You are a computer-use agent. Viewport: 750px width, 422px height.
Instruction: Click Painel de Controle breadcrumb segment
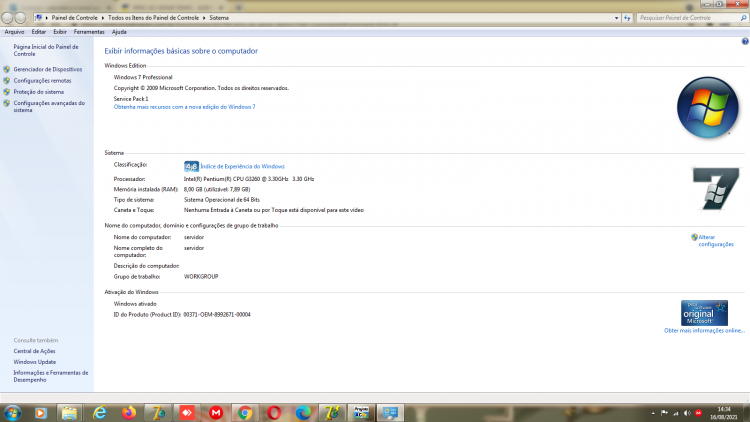coord(74,18)
